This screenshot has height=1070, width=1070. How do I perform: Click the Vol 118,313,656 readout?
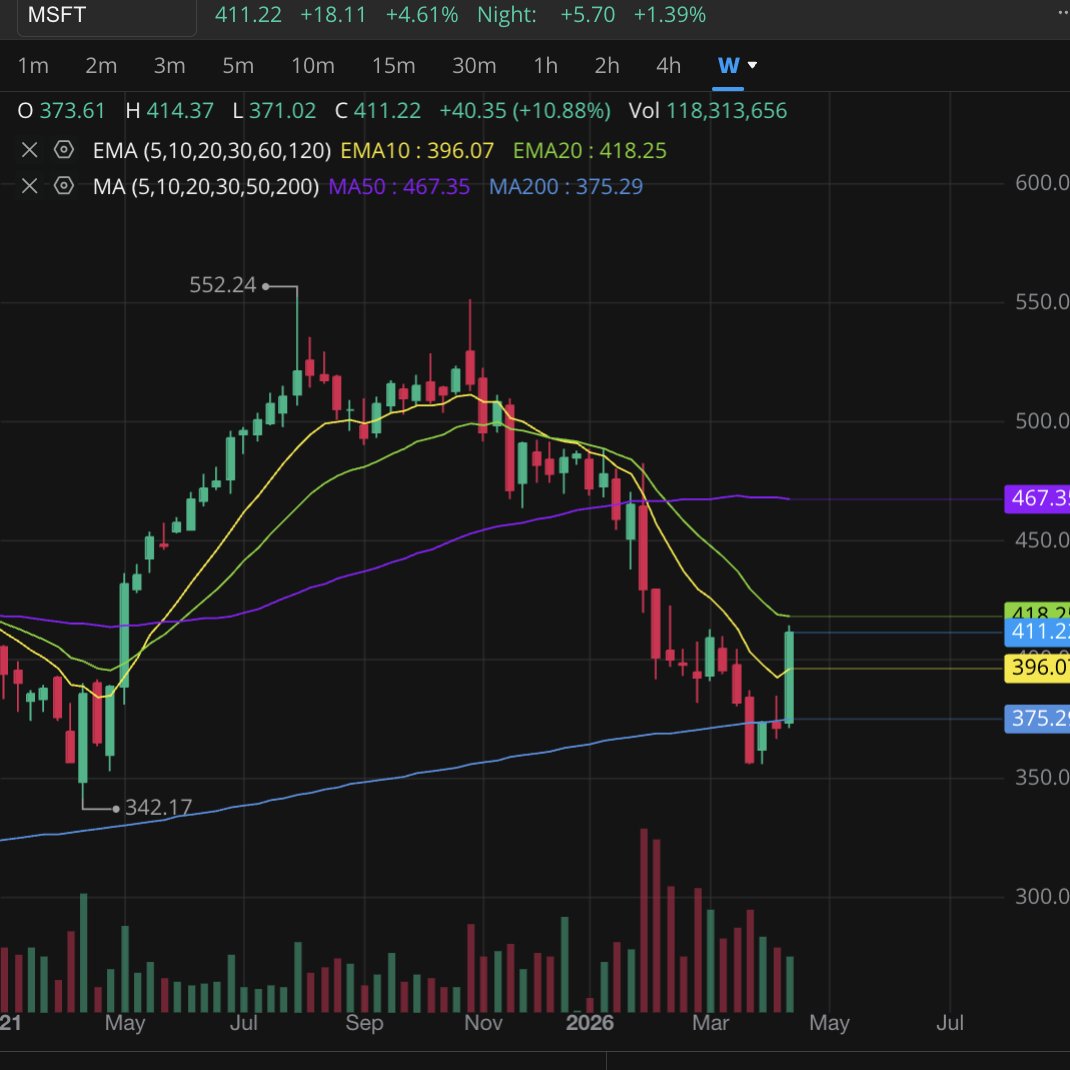tap(708, 111)
